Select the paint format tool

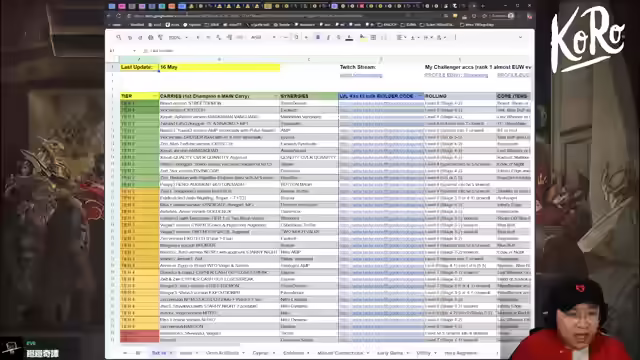(x=160, y=38)
